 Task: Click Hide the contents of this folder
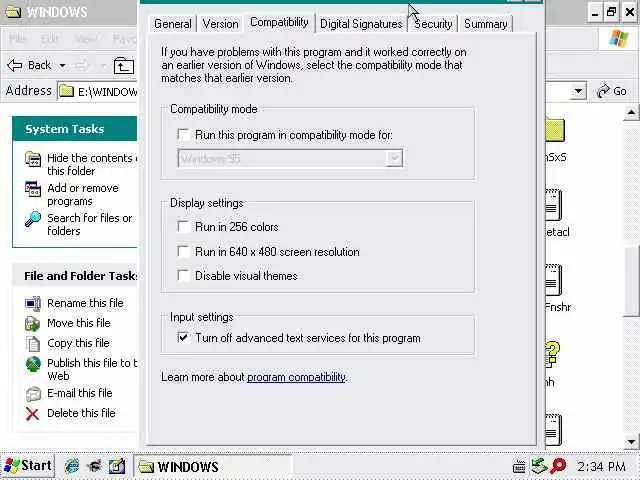click(91, 164)
